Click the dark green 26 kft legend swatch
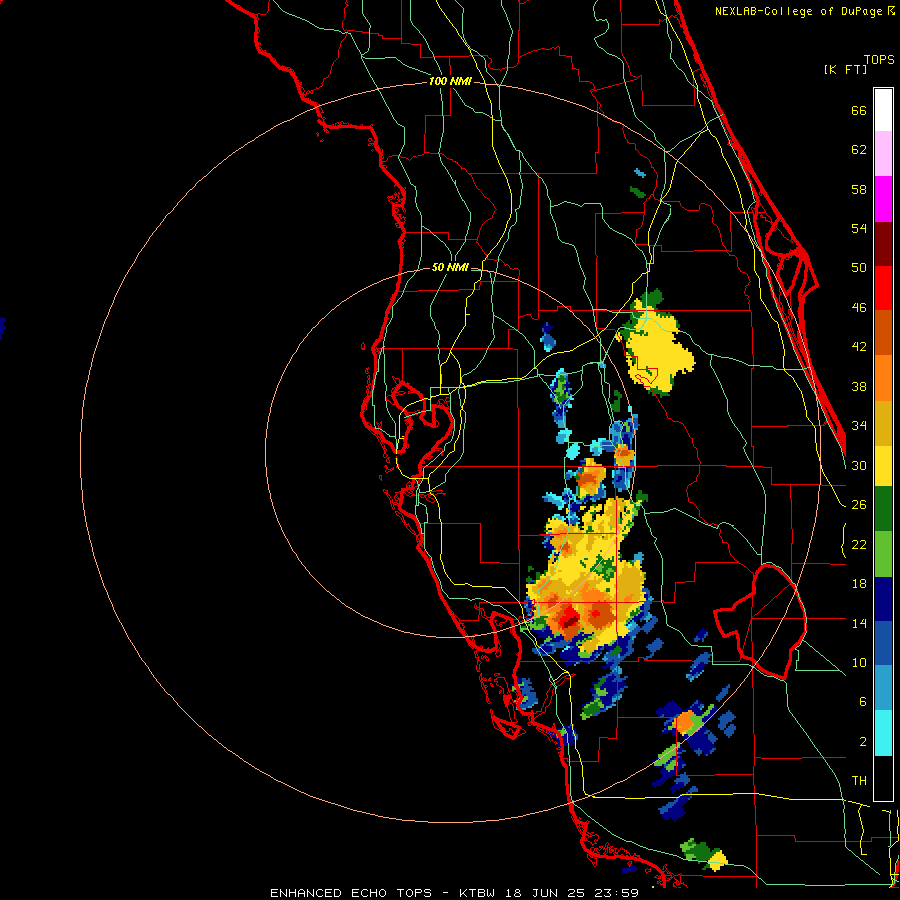The image size is (900, 900). point(883,509)
